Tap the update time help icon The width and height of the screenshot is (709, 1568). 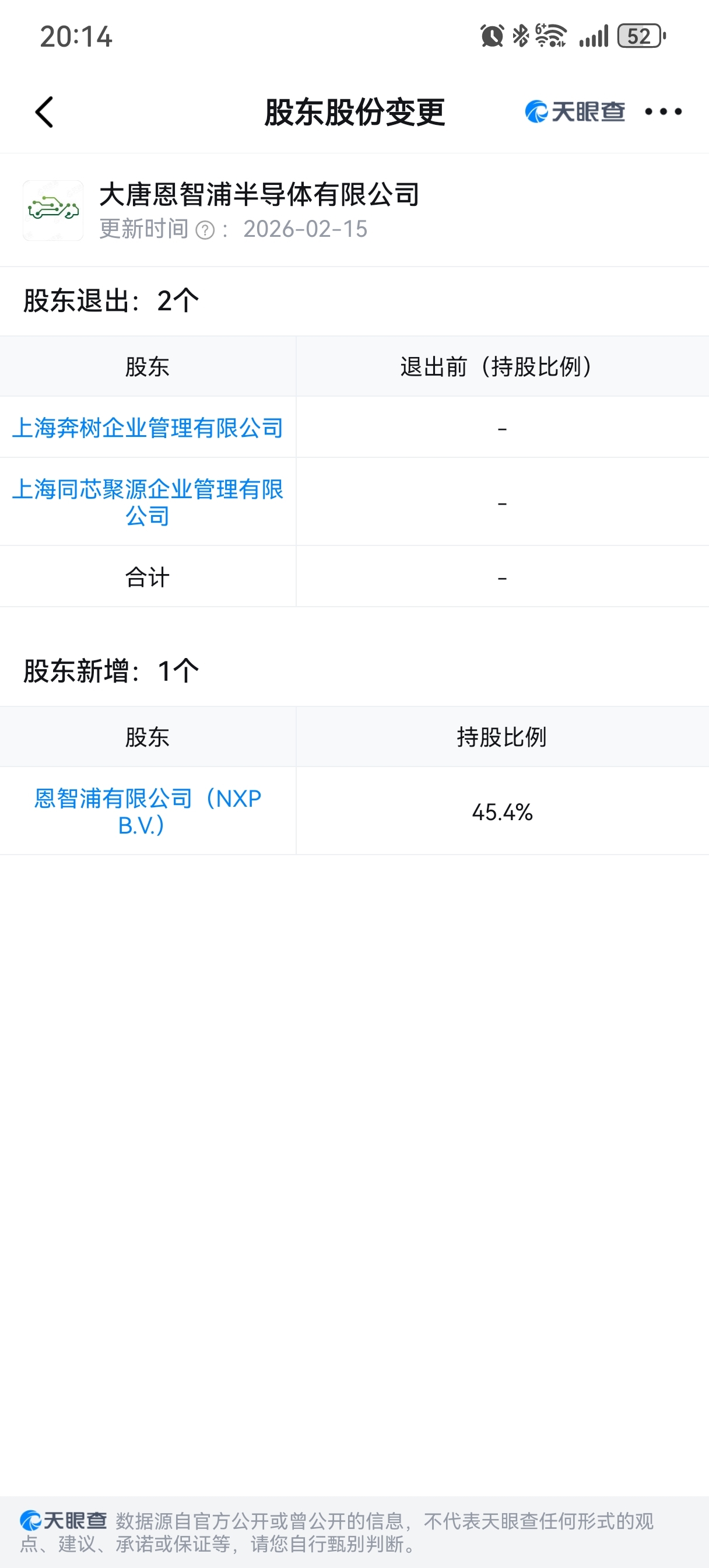pyautogui.click(x=205, y=230)
